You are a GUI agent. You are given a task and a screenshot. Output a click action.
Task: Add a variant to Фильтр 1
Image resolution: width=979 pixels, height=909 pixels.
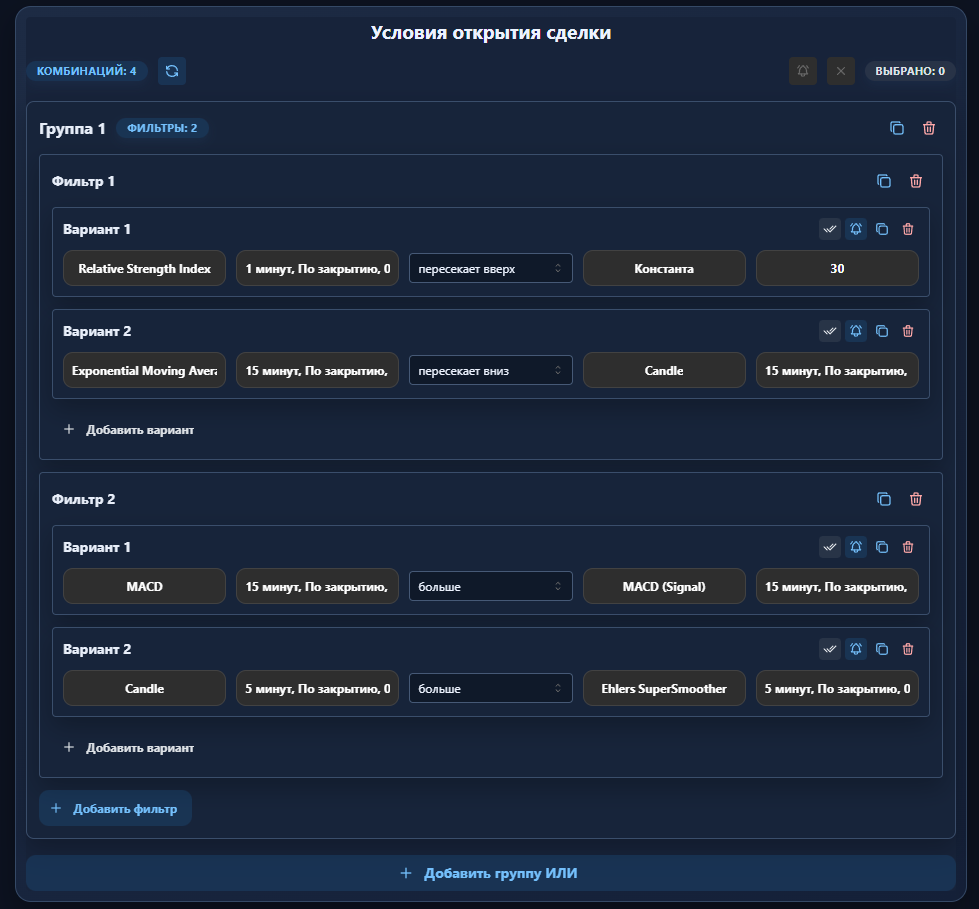[129, 430]
